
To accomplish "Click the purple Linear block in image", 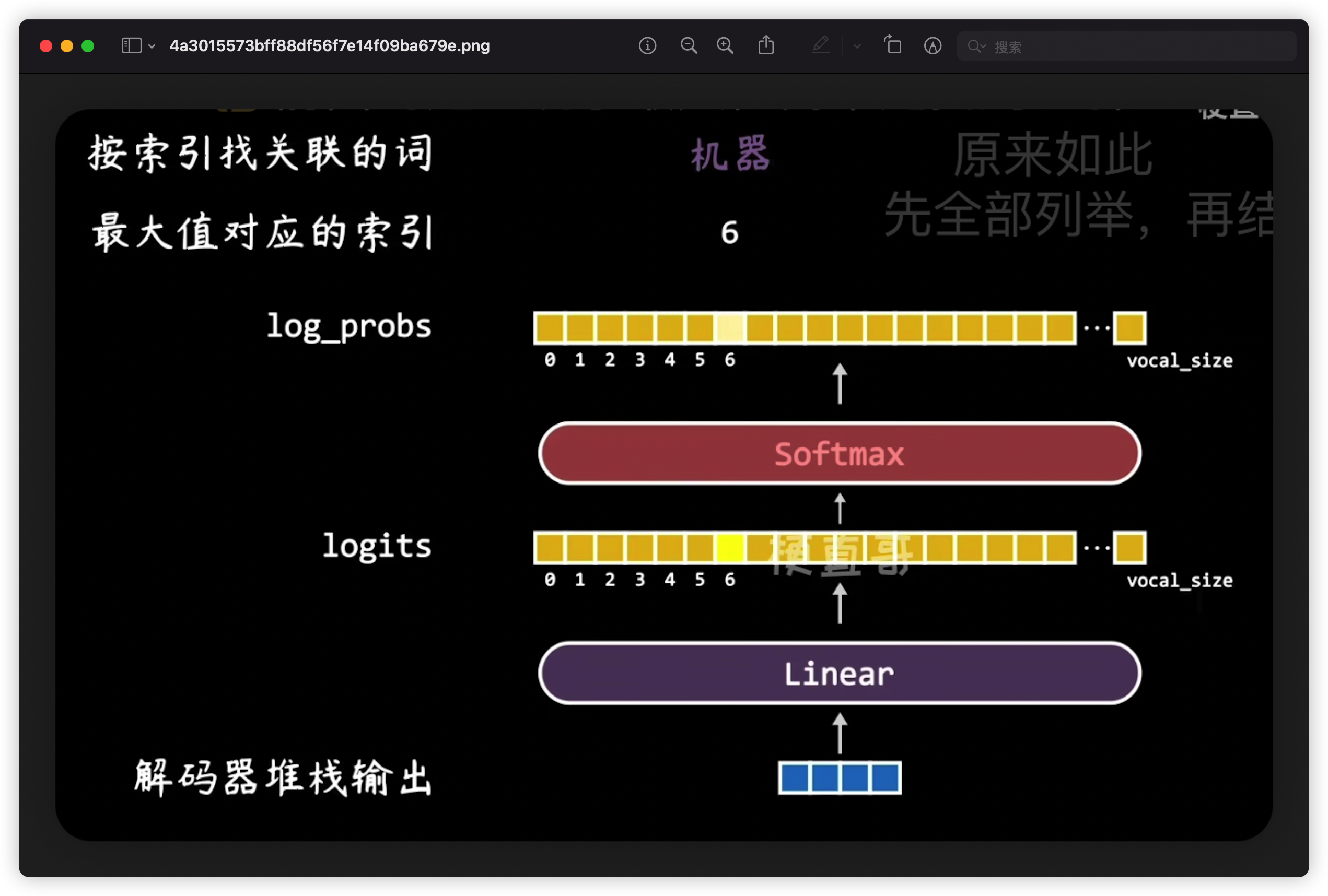I will tap(839, 673).
